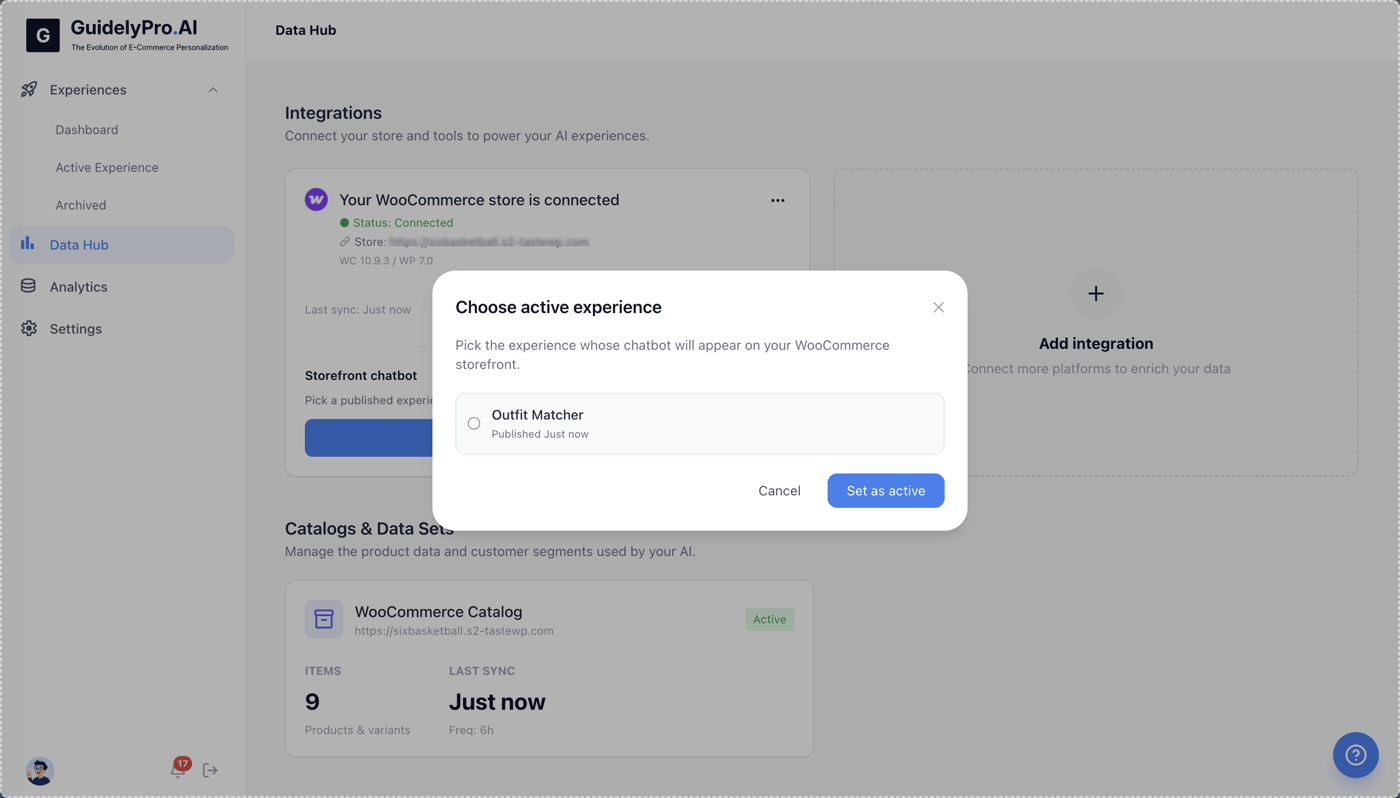Click the plus Add integration icon

(x=1096, y=294)
